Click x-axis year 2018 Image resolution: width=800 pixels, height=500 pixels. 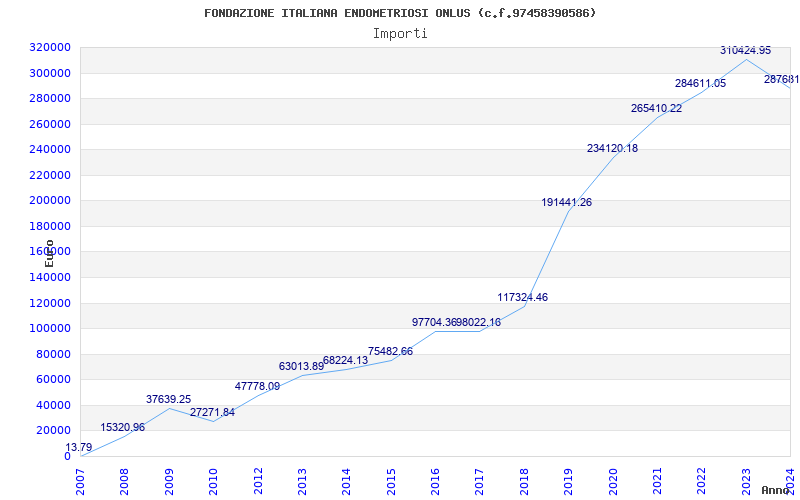524,482
